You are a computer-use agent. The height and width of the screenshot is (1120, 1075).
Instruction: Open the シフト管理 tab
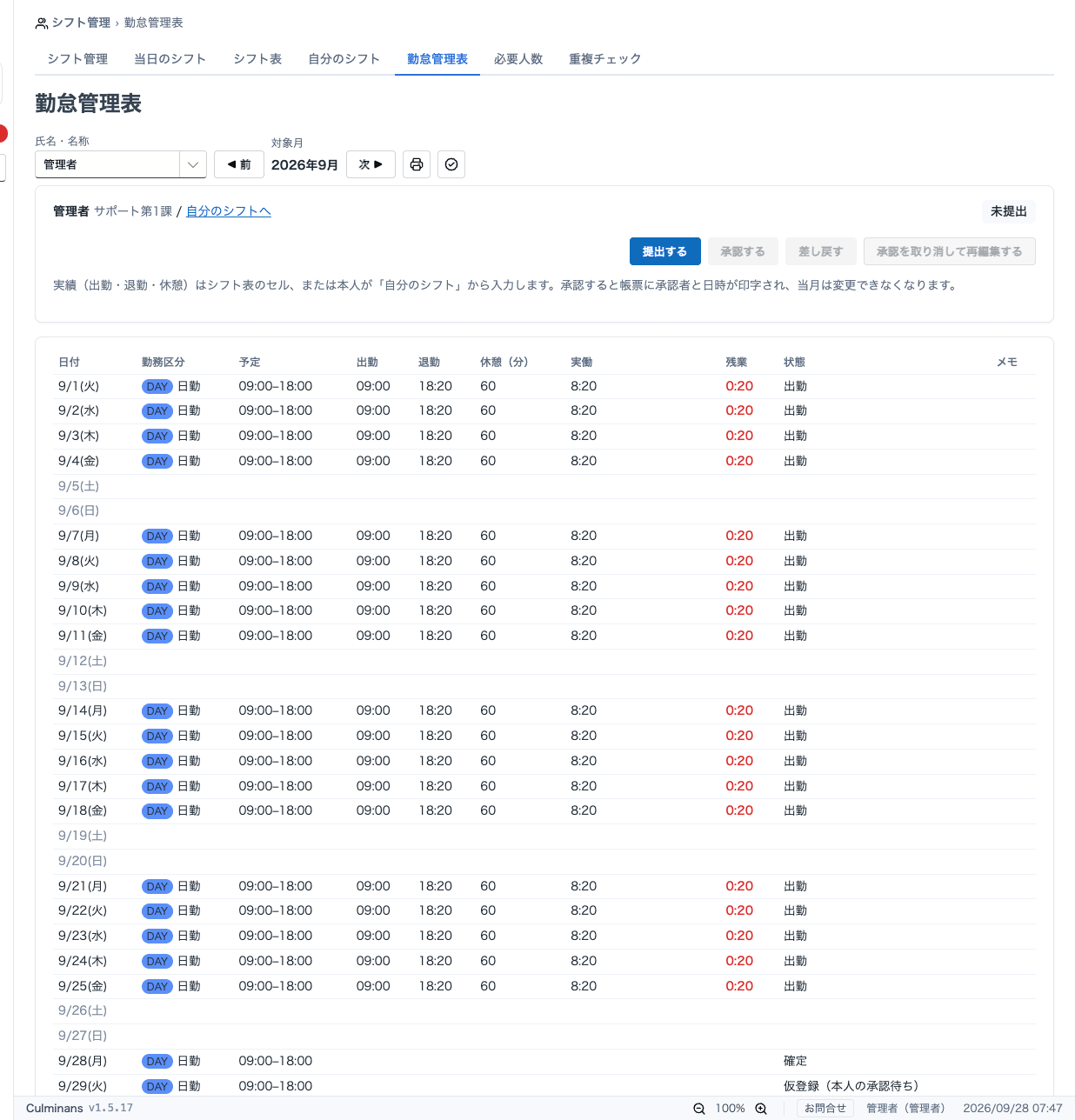click(x=77, y=59)
